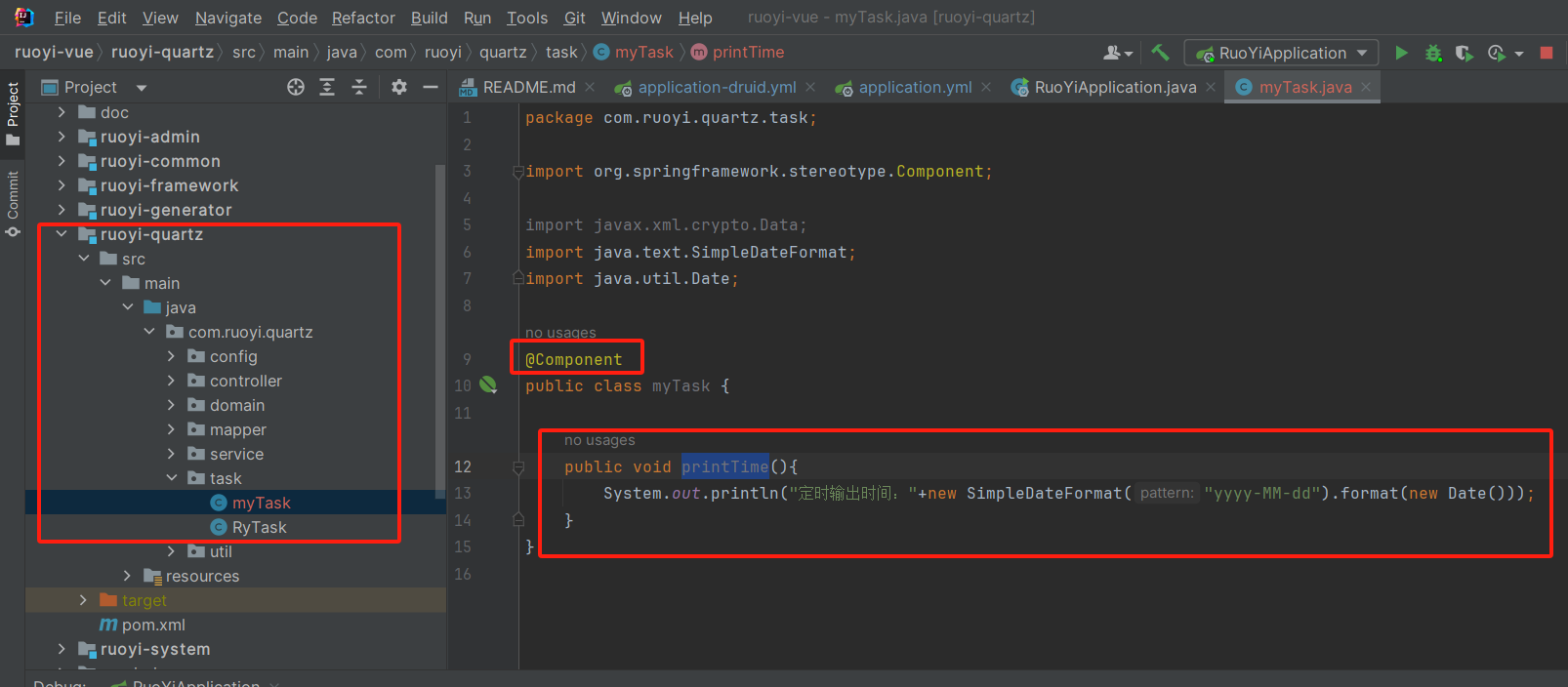Viewport: 1568px width, 687px height.
Task: Open the Commit tool window sidebar button
Action: 13,204
